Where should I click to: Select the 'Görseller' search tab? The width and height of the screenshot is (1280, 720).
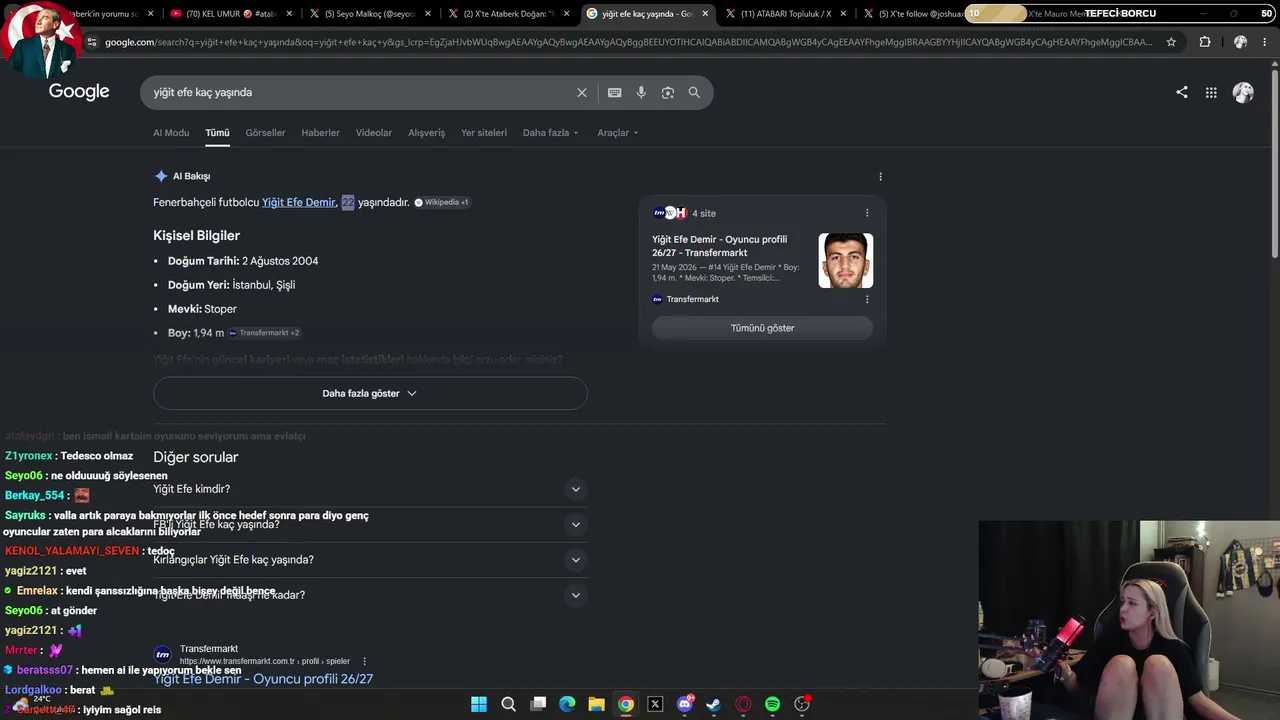pyautogui.click(x=265, y=133)
